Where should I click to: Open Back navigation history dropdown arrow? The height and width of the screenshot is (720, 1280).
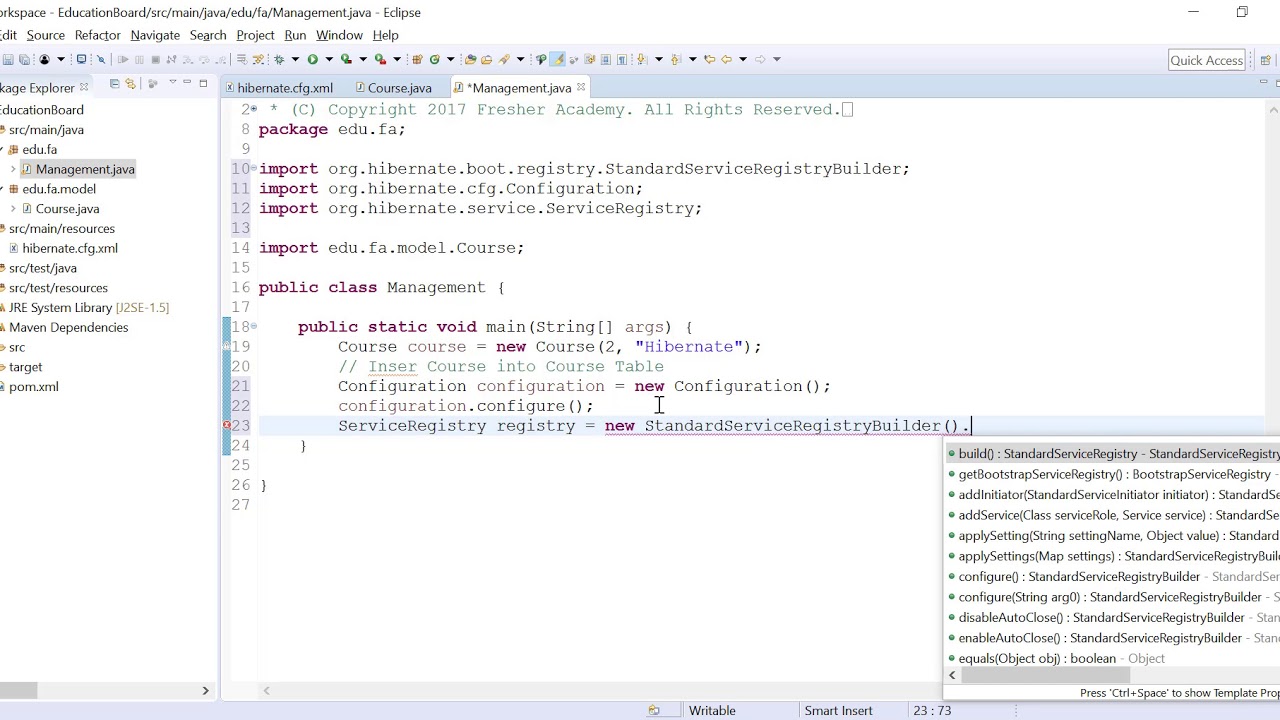coord(743,60)
